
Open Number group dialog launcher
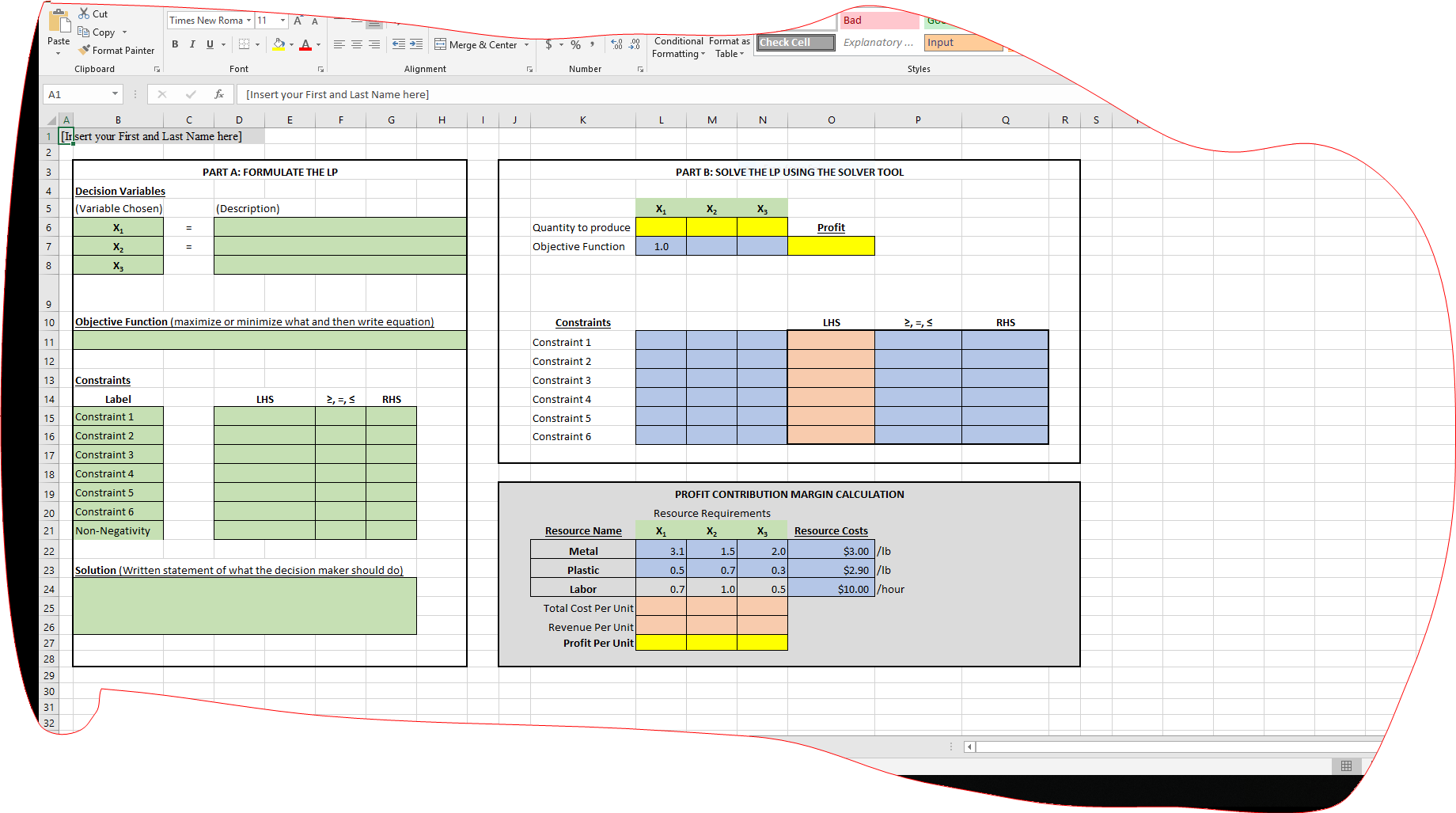pyautogui.click(x=640, y=70)
